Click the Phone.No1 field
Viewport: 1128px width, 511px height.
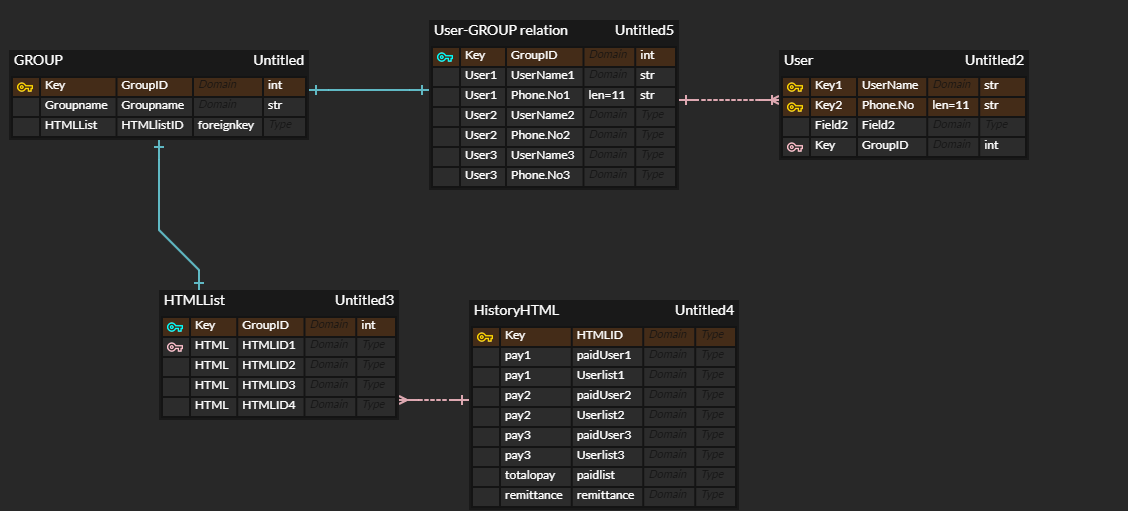(x=545, y=96)
